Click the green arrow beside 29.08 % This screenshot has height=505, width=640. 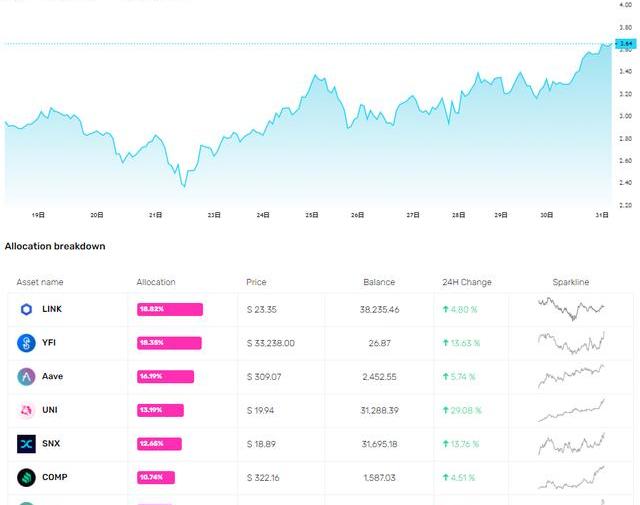(446, 410)
